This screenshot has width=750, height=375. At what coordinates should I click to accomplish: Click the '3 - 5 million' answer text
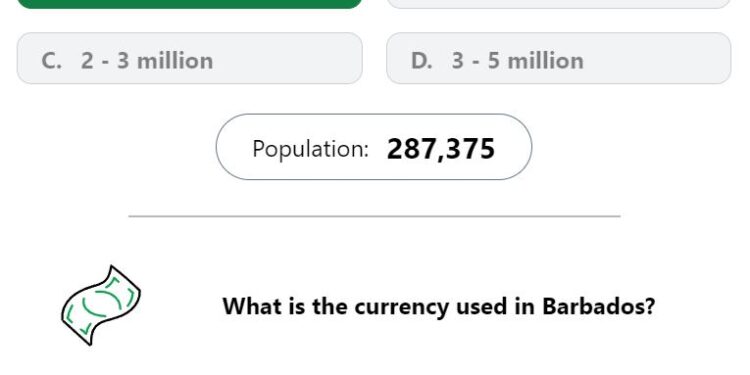[518, 61]
